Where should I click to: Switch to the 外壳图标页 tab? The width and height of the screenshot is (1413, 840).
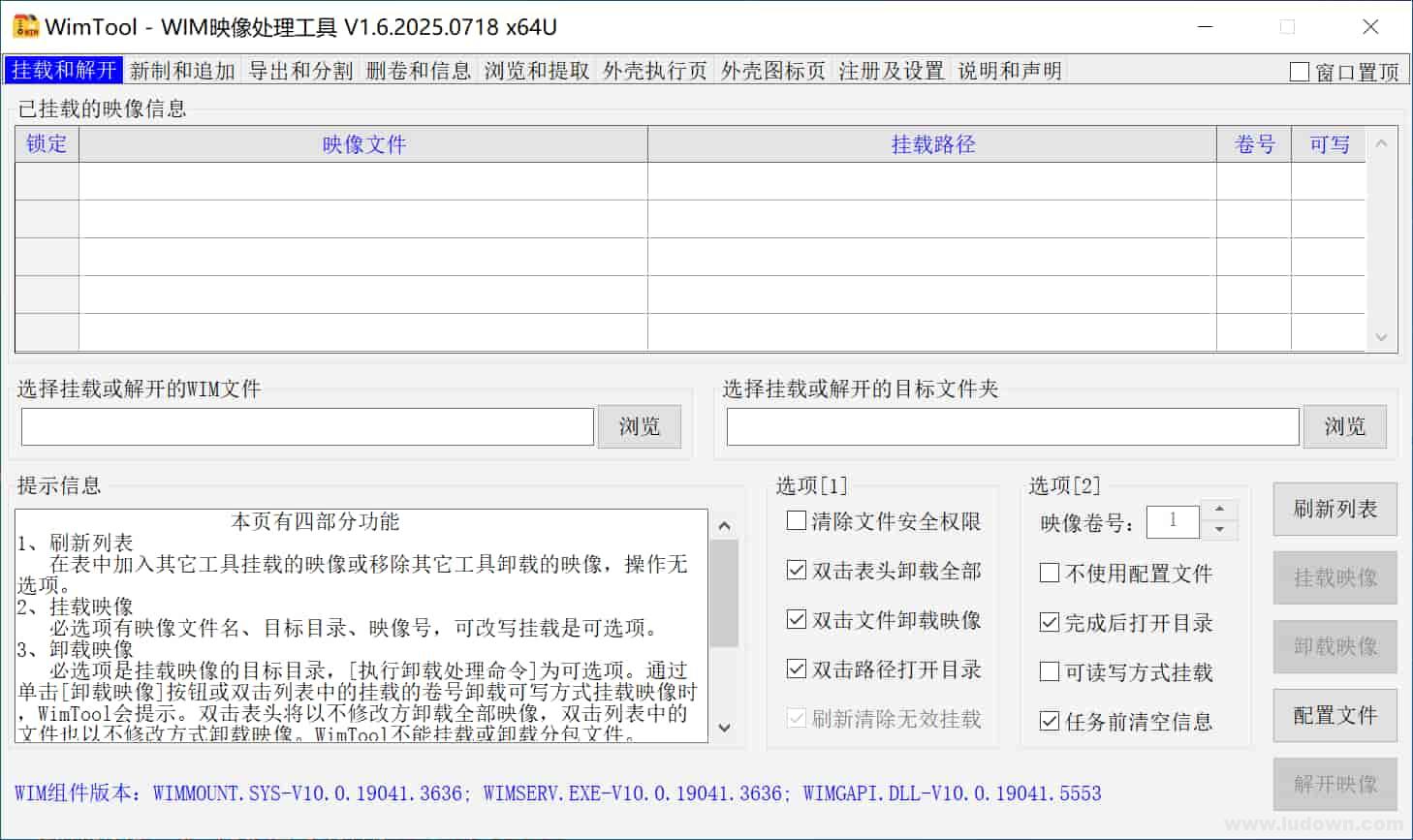point(773,71)
